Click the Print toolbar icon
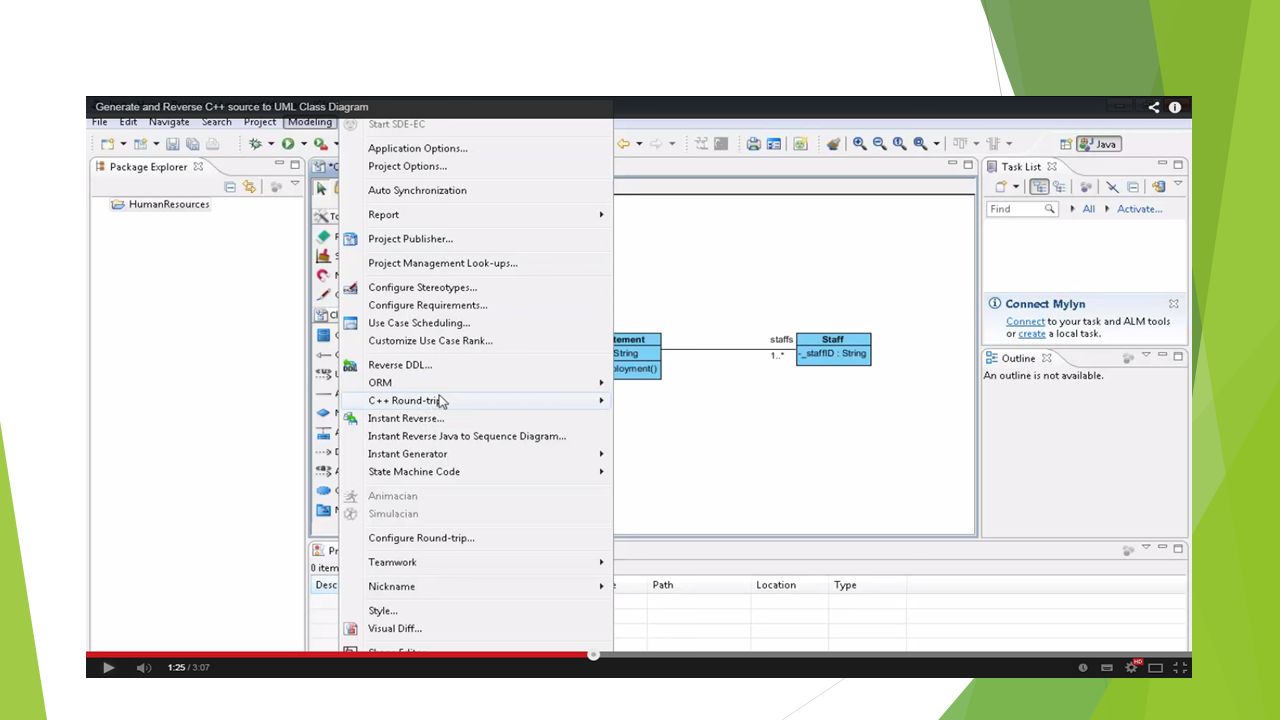This screenshot has width=1280, height=720. coord(754,144)
